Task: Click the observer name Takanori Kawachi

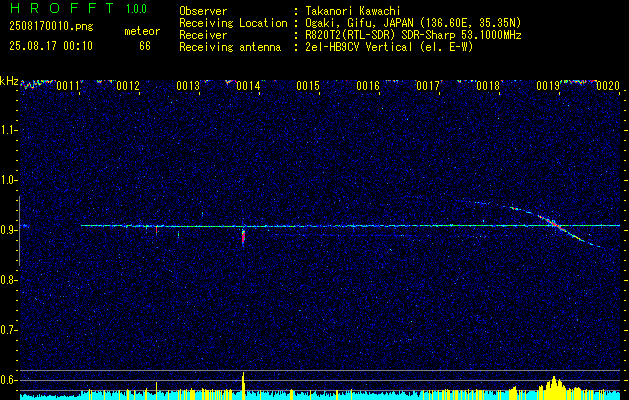Action: pyautogui.click(x=353, y=11)
